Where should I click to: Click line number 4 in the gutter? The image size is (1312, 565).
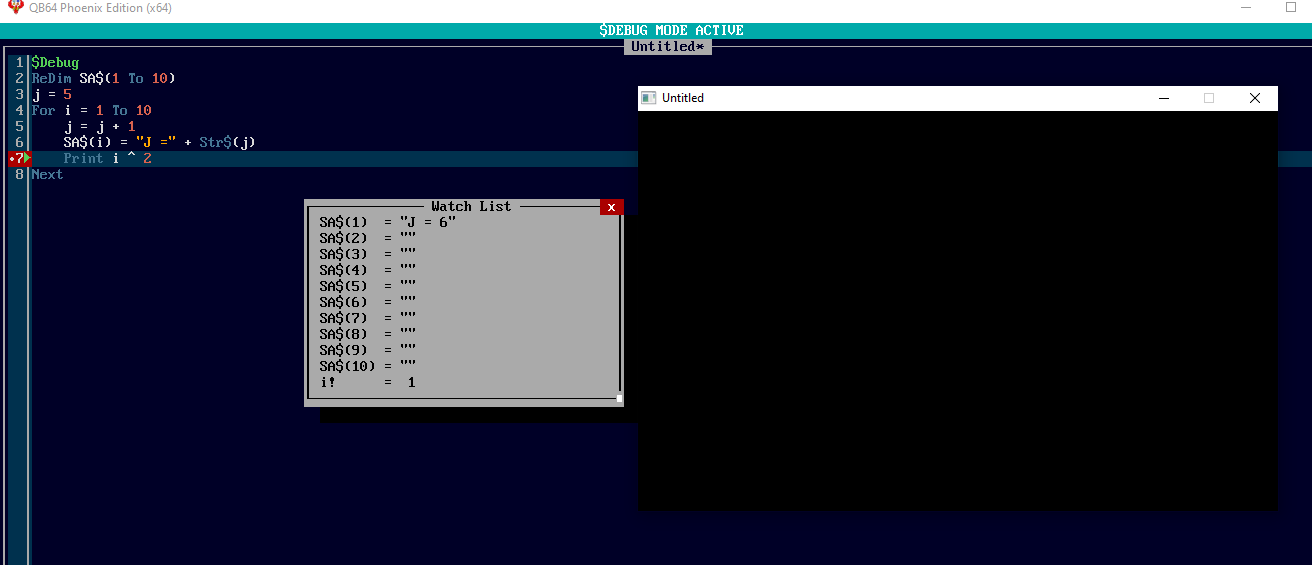pos(19,111)
